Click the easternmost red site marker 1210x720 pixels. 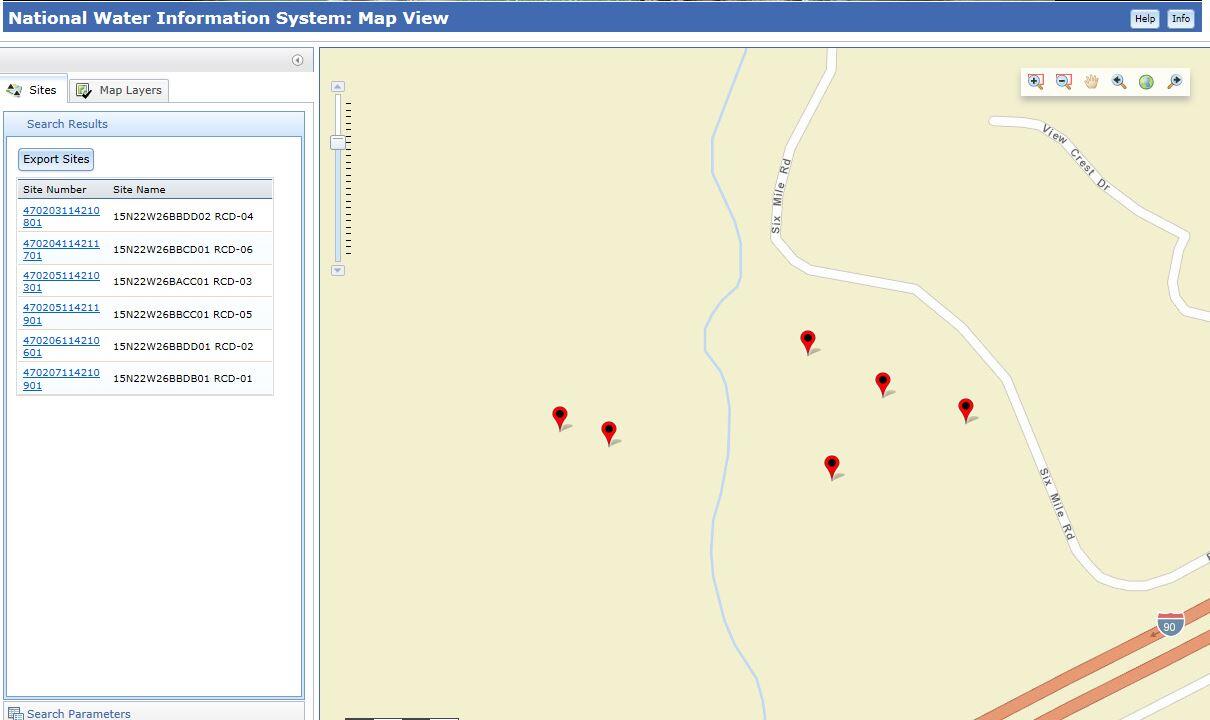(x=966, y=410)
